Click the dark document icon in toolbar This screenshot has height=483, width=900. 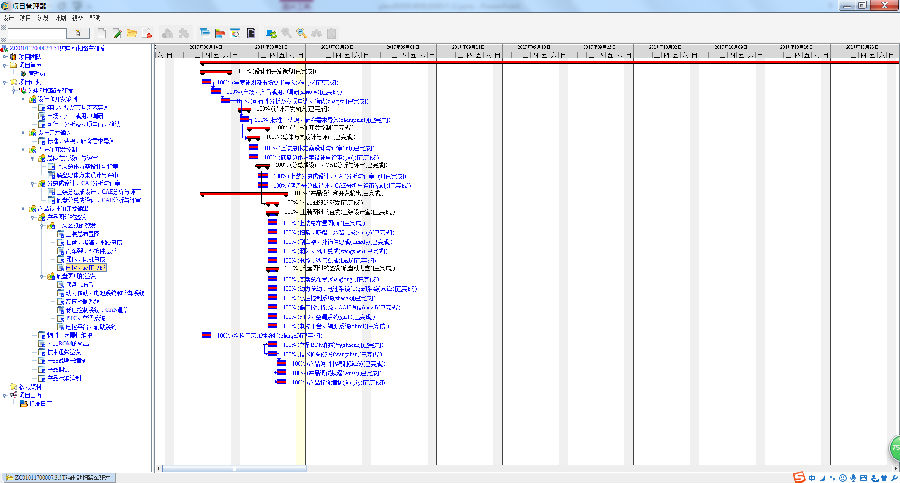point(251,33)
